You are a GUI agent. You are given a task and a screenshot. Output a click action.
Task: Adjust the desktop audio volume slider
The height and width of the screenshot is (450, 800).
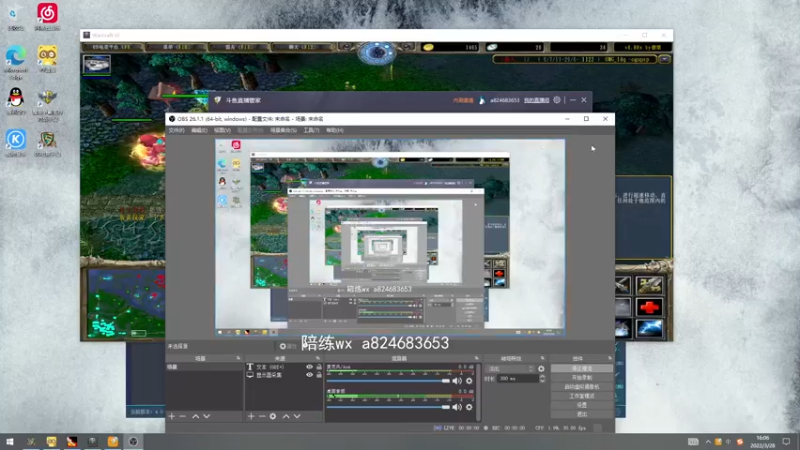[389, 407]
